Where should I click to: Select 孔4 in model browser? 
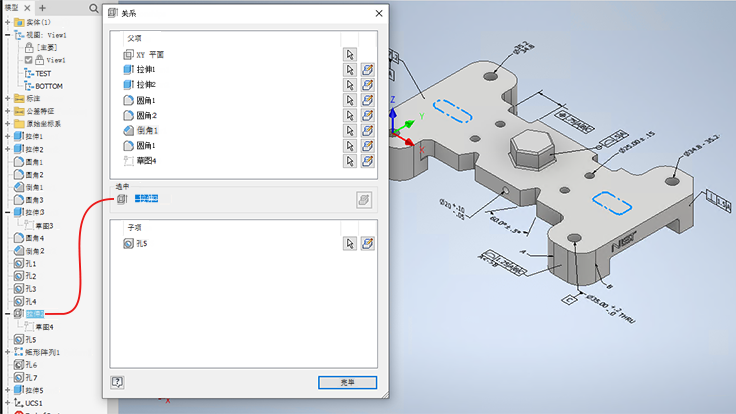31,301
